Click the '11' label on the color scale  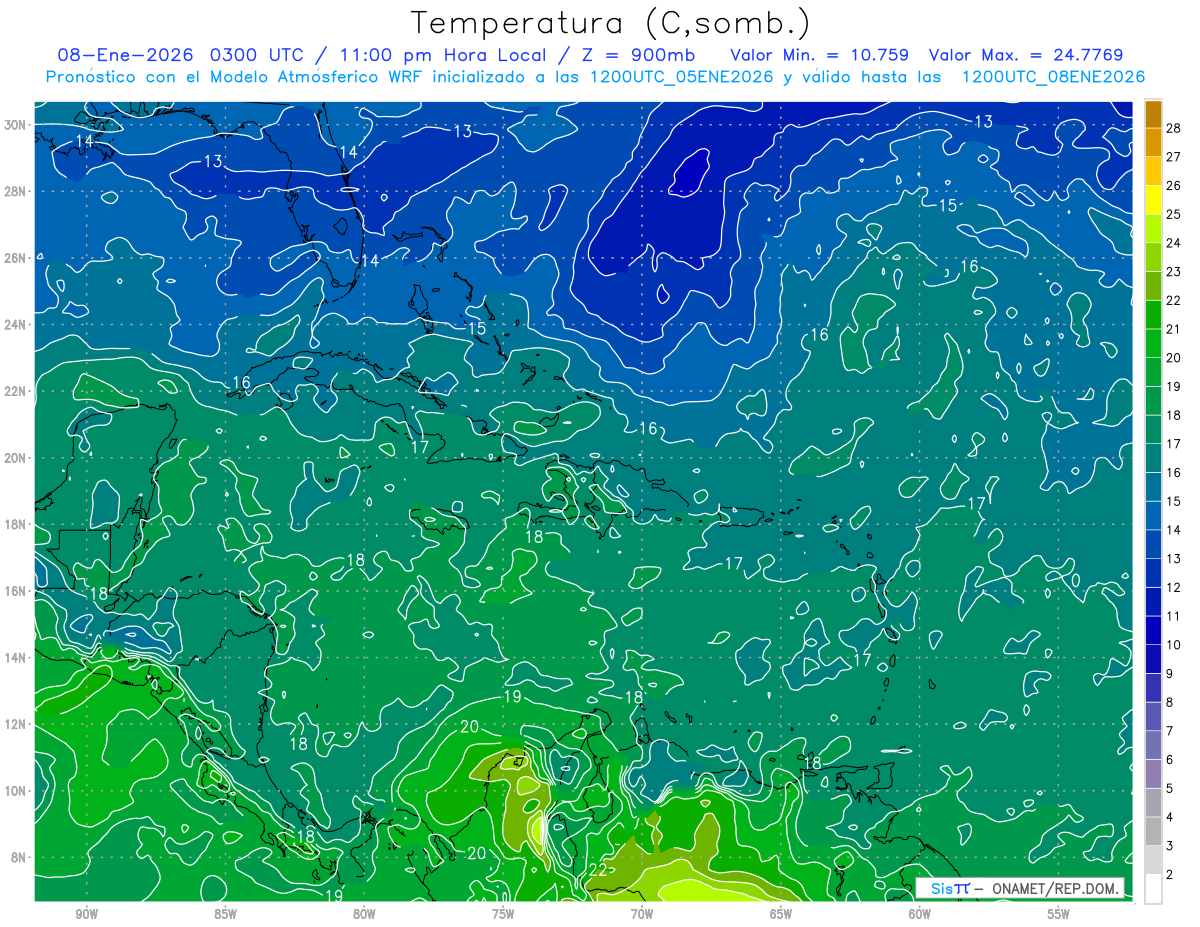[1174, 616]
